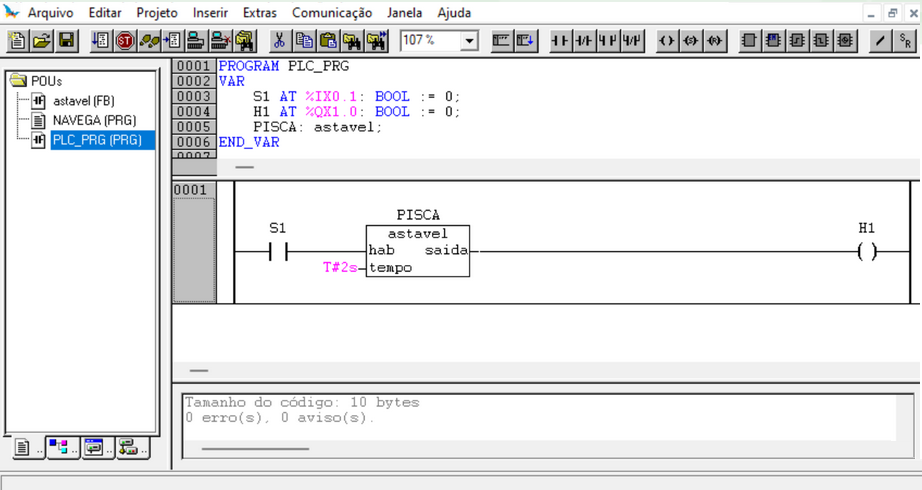Select the H1 output coil

(867, 252)
